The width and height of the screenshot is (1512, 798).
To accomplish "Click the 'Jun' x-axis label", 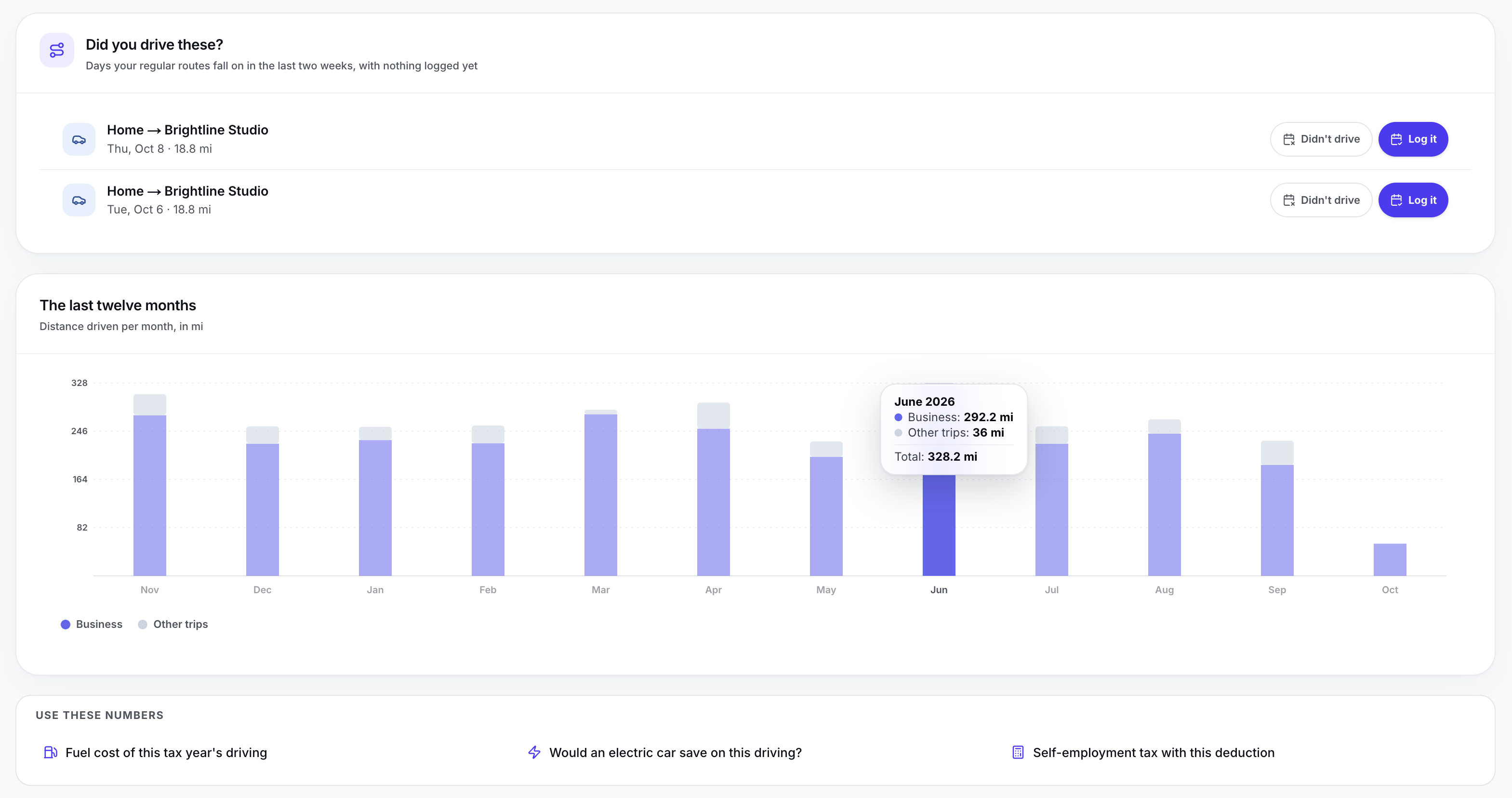I will [x=939, y=589].
